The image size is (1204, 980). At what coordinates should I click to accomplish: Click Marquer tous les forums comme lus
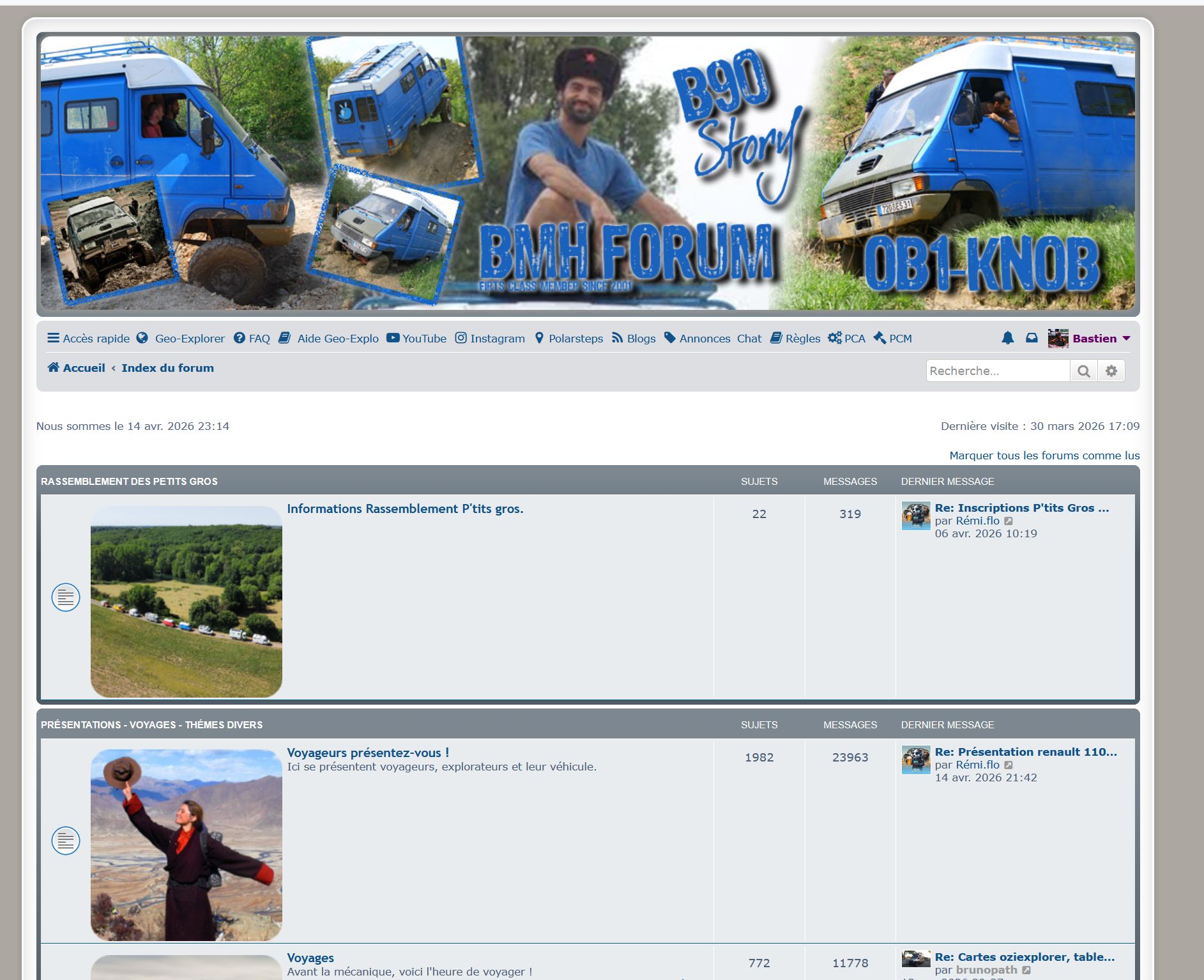[1044, 456]
